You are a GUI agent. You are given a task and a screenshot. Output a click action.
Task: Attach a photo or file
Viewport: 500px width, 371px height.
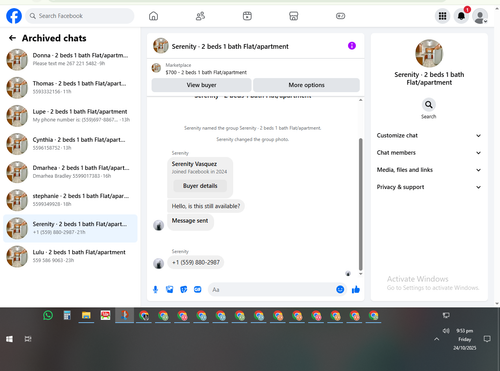point(170,289)
